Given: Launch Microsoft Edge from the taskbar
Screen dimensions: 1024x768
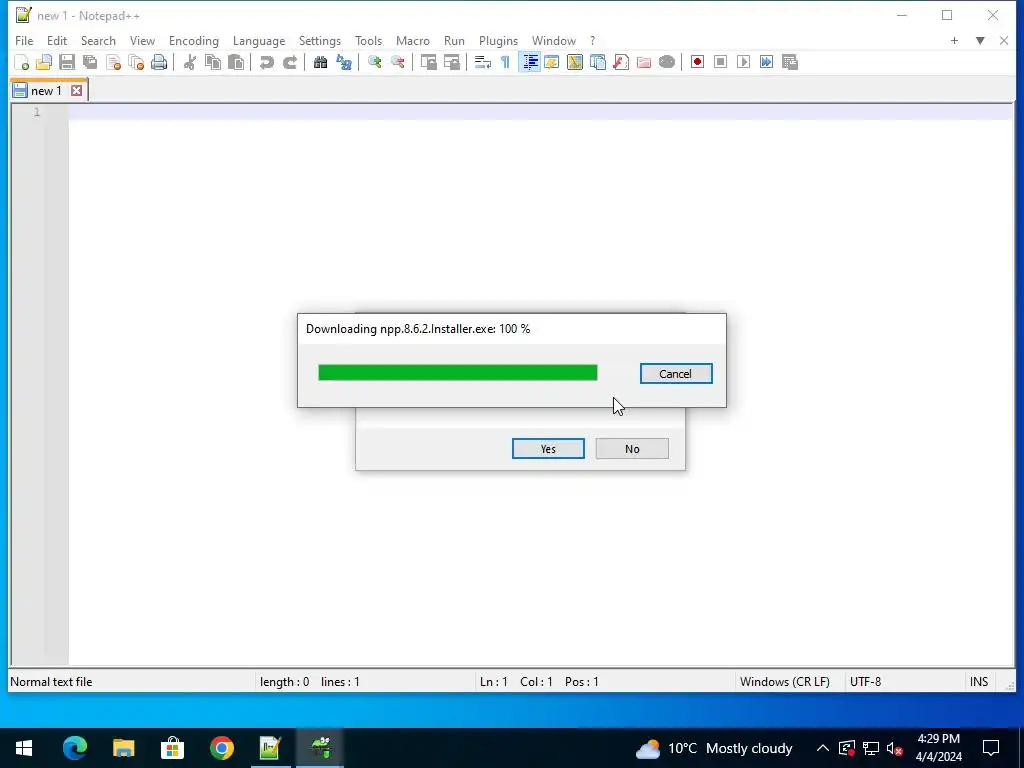Looking at the screenshot, I should (74, 748).
